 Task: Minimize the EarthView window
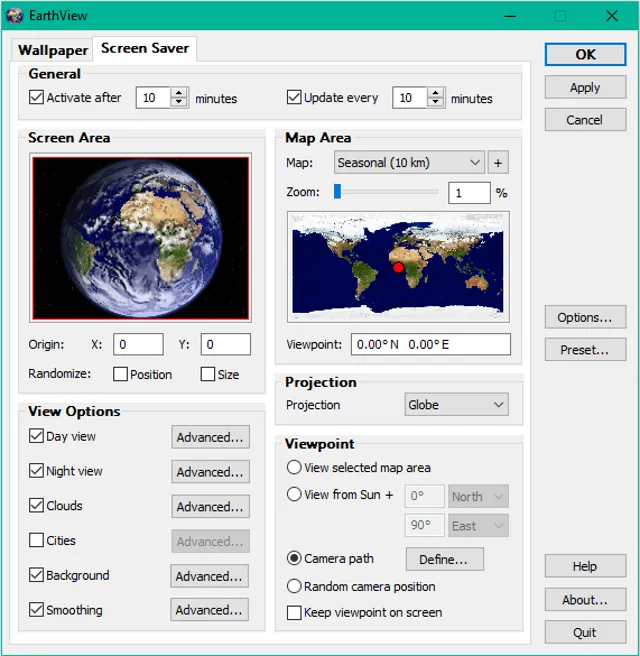[509, 16]
